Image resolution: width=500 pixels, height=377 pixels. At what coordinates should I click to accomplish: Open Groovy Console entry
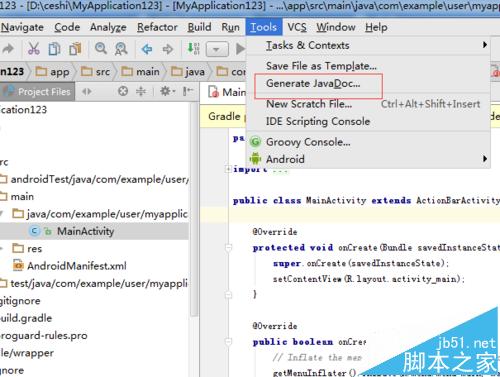(368, 142)
